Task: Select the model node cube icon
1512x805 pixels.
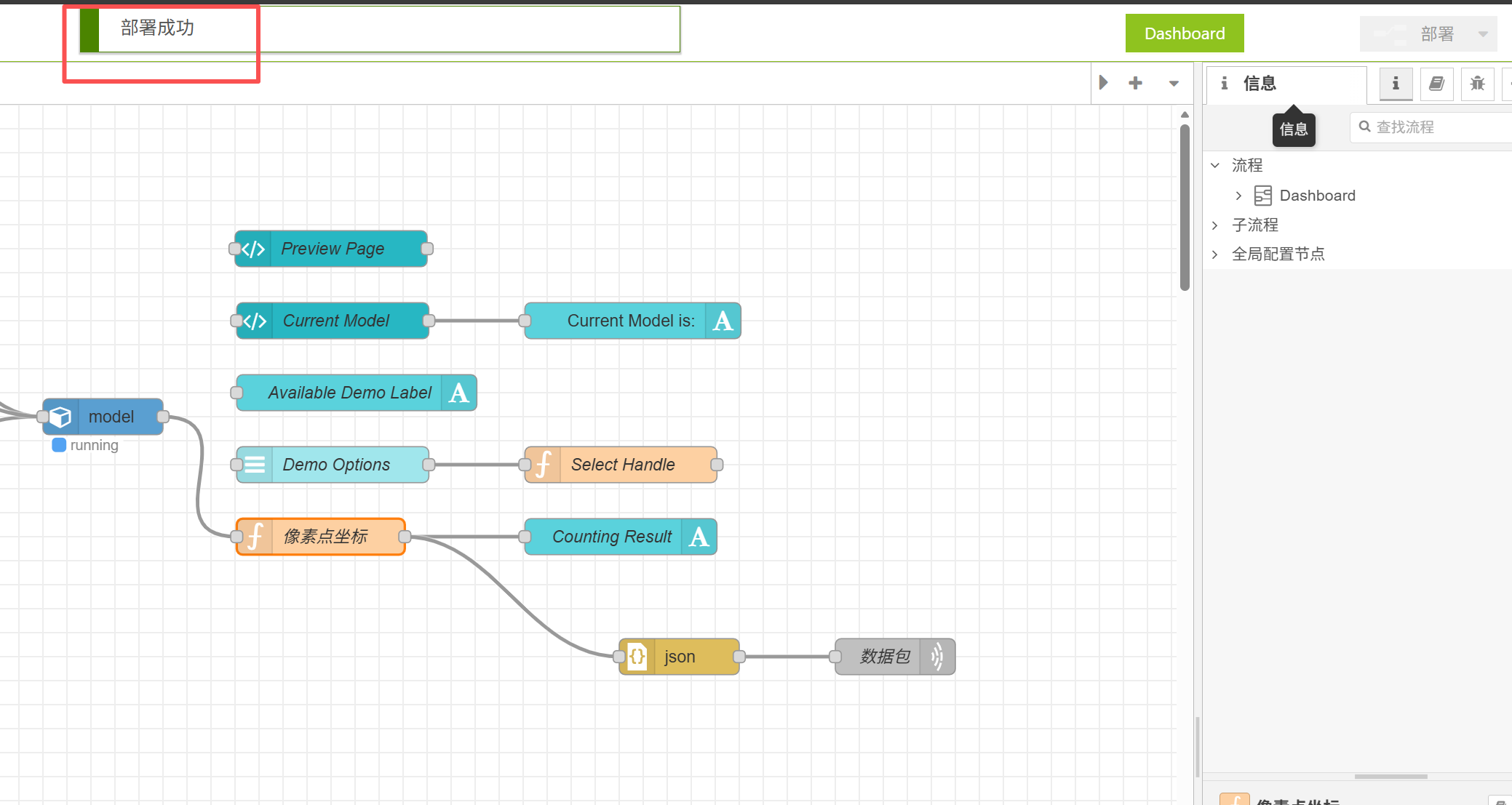Action: point(61,417)
